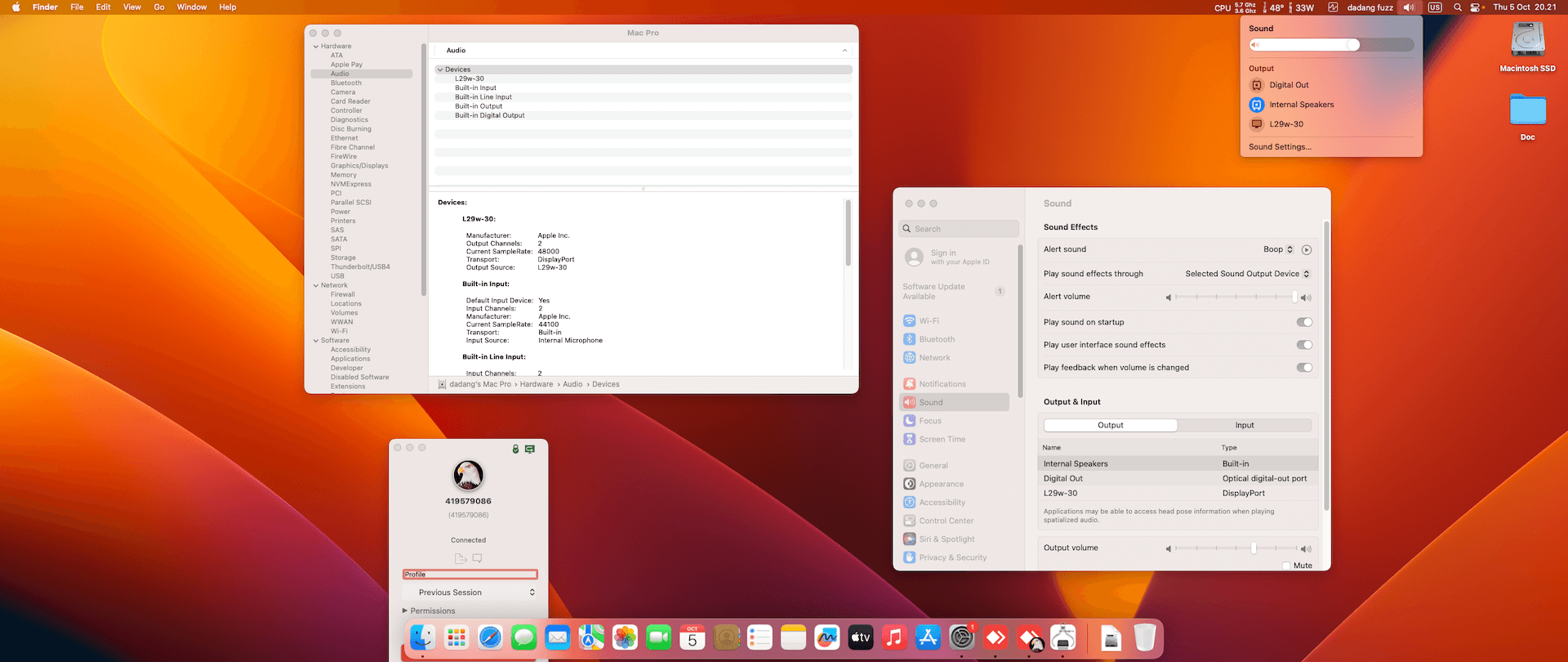Choose Digital Out output in Sound popup

pyautogui.click(x=1289, y=85)
